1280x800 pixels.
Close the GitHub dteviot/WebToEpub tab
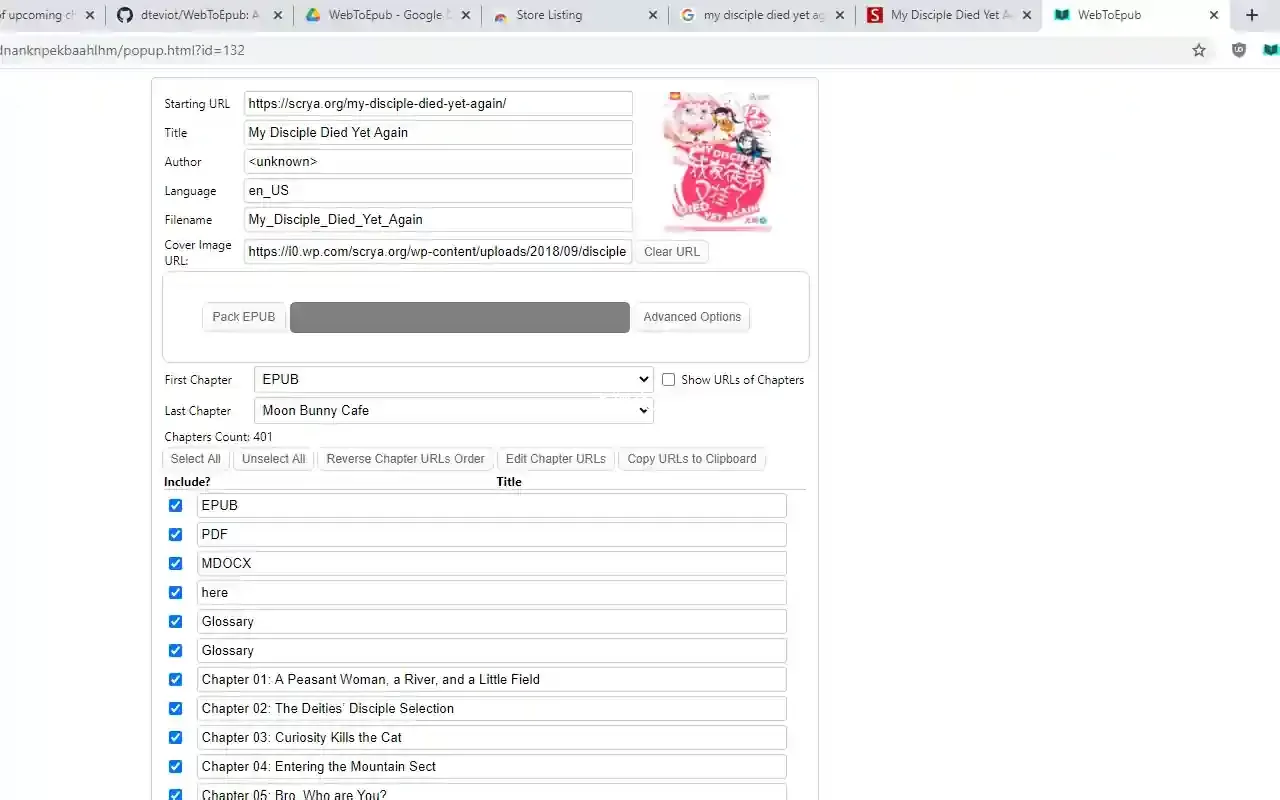point(279,15)
